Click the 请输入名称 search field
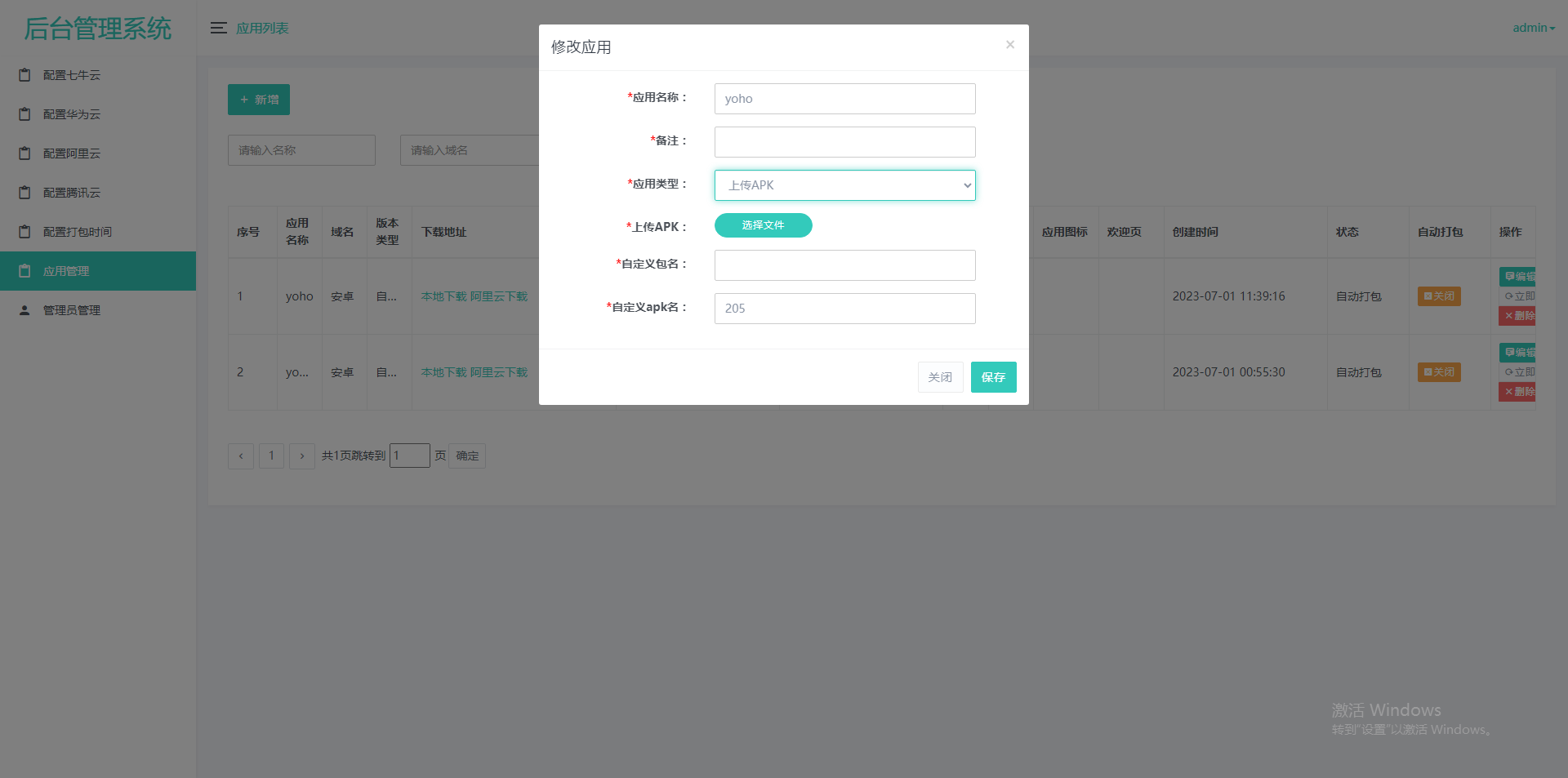Viewport: 1568px width, 778px height. click(x=301, y=150)
